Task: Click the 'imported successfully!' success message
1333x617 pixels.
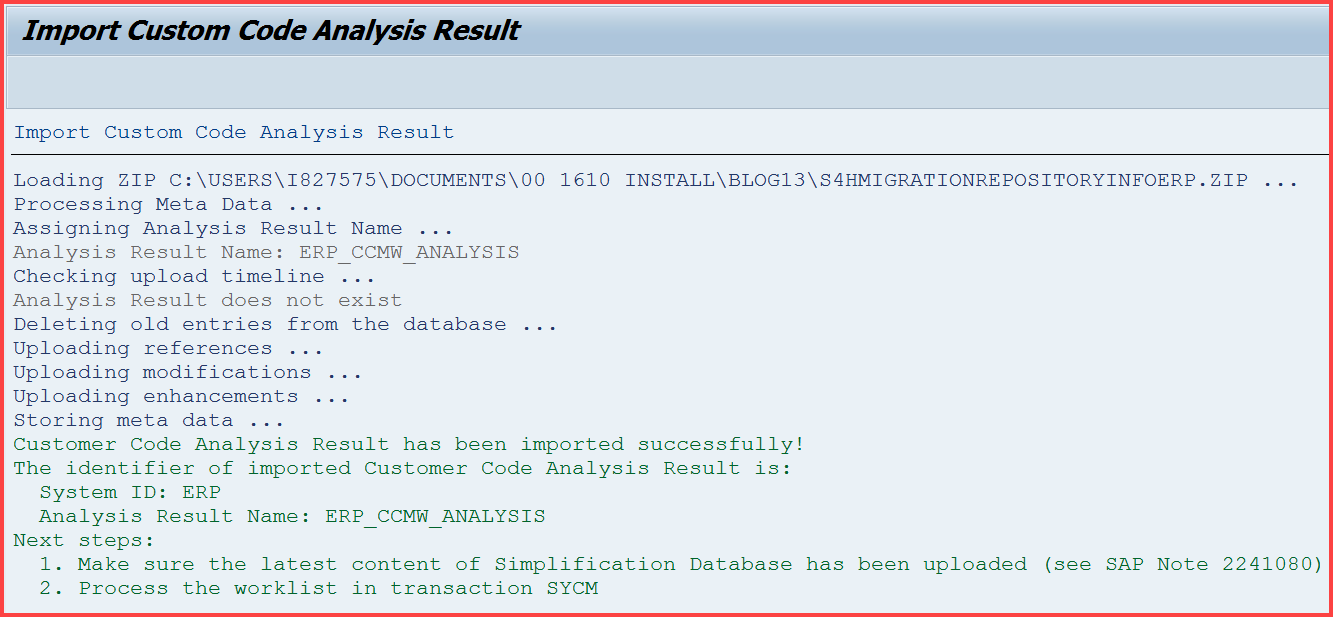Action: pyautogui.click(x=409, y=444)
